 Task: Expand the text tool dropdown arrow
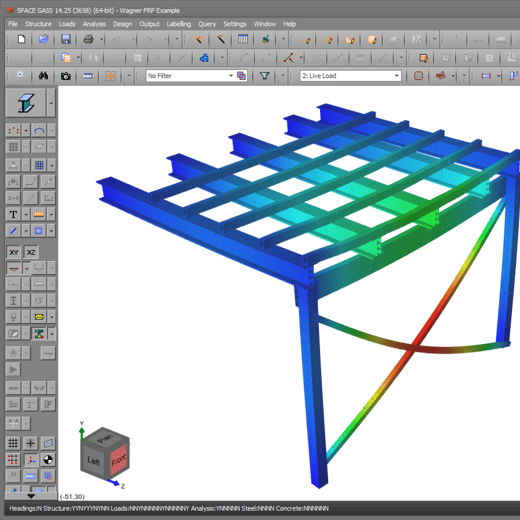coord(26,214)
